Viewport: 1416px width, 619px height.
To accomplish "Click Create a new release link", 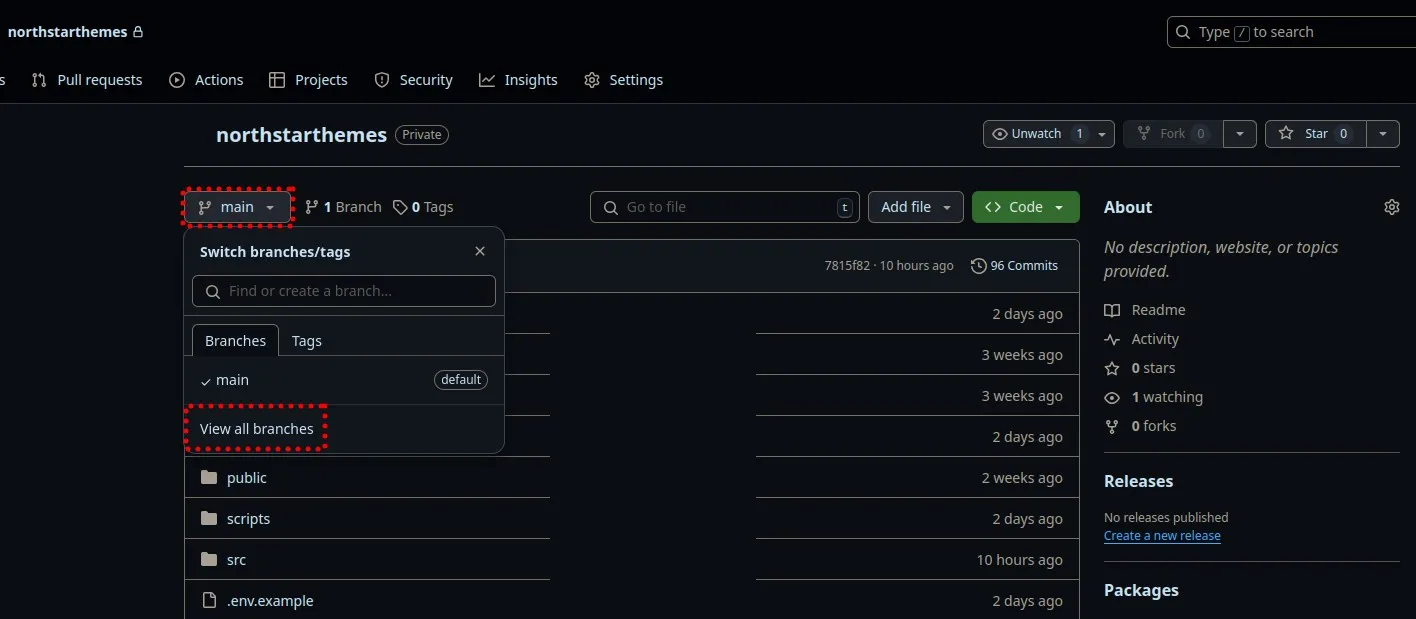I will pos(1162,536).
